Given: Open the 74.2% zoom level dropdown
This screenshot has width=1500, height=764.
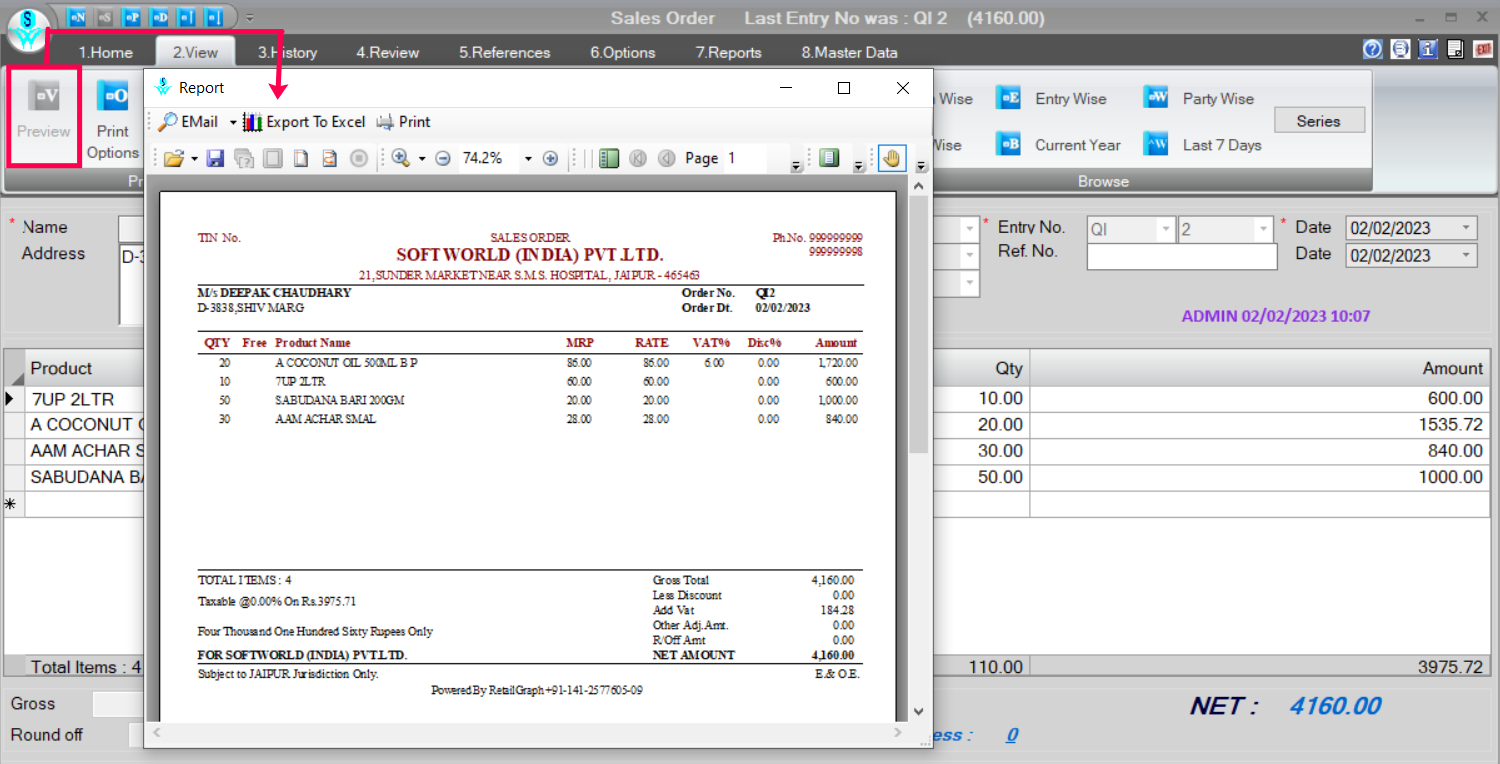Looking at the screenshot, I should (527, 159).
